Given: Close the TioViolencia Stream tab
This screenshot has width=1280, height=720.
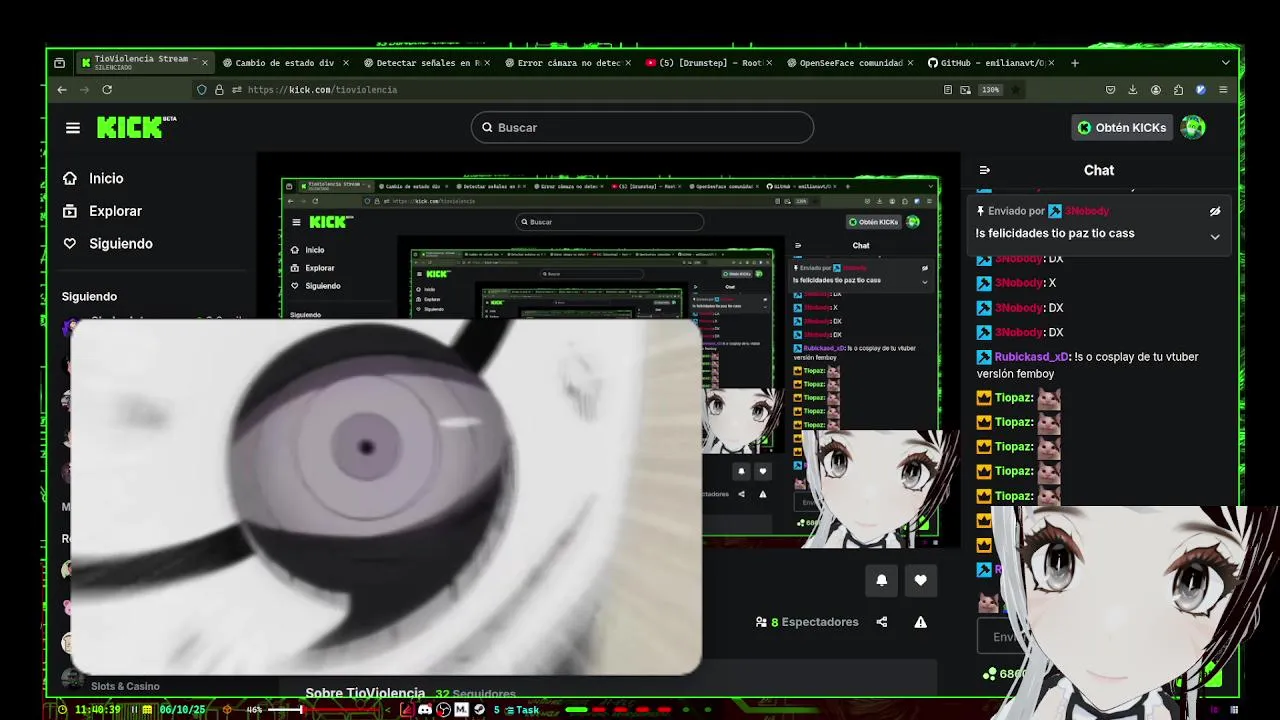Looking at the screenshot, I should [x=205, y=63].
